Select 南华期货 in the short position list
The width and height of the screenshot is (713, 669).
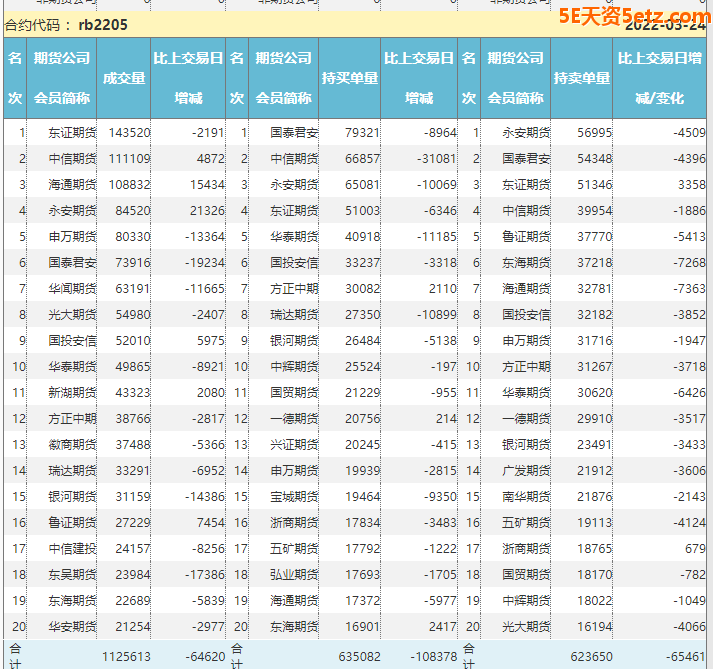coord(525,496)
